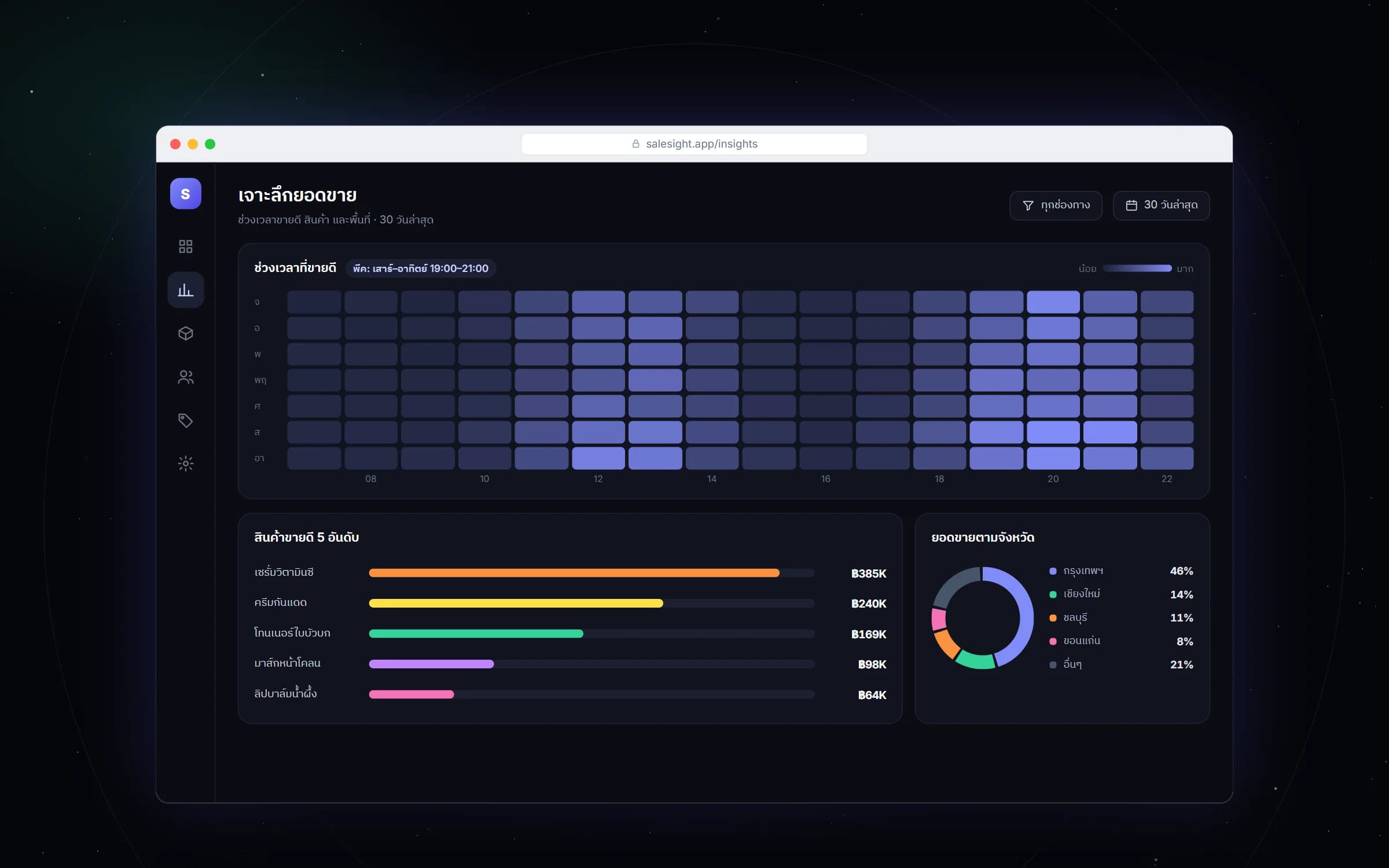Open the 30 วันล่าสุด date range dropdown
This screenshot has height=868, width=1389.
[x=1161, y=205]
